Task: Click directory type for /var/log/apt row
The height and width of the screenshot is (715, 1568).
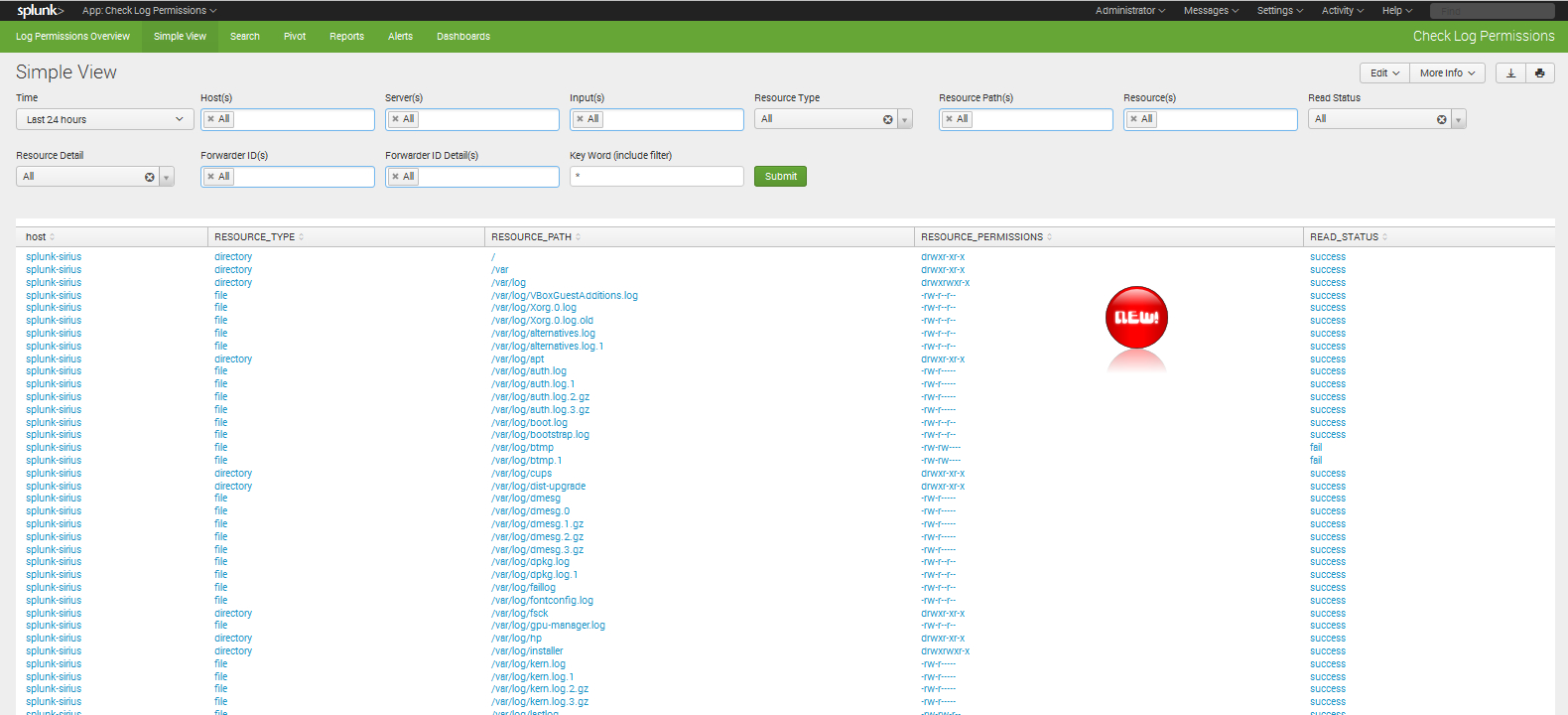Action: tap(233, 359)
